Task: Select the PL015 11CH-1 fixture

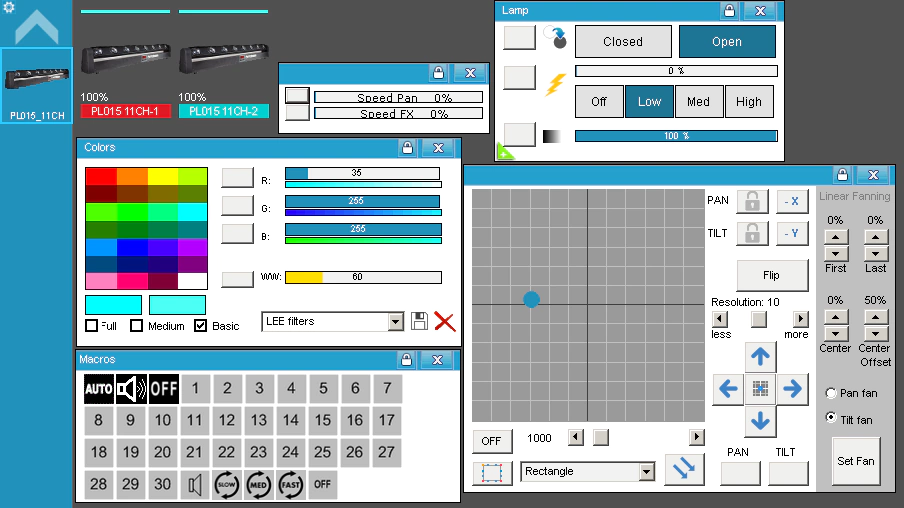Action: pos(125,111)
